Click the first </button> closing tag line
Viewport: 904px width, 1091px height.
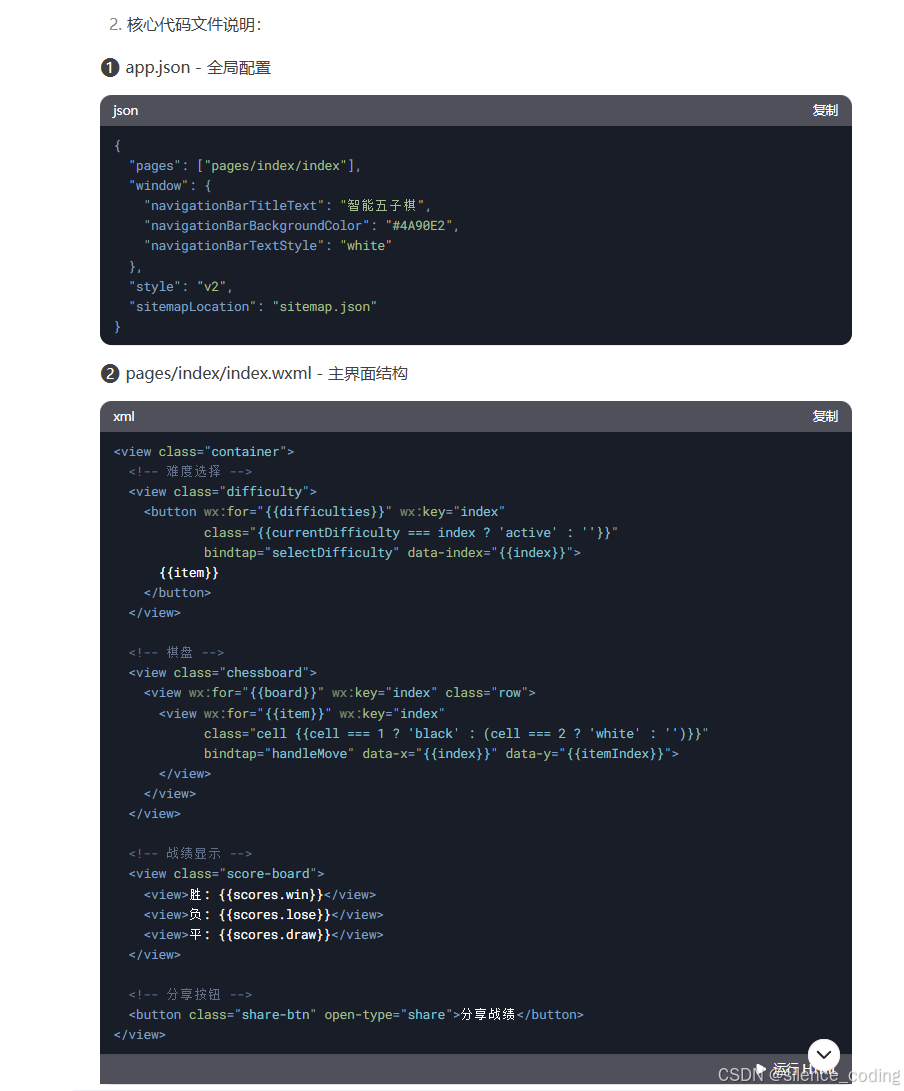tap(177, 593)
